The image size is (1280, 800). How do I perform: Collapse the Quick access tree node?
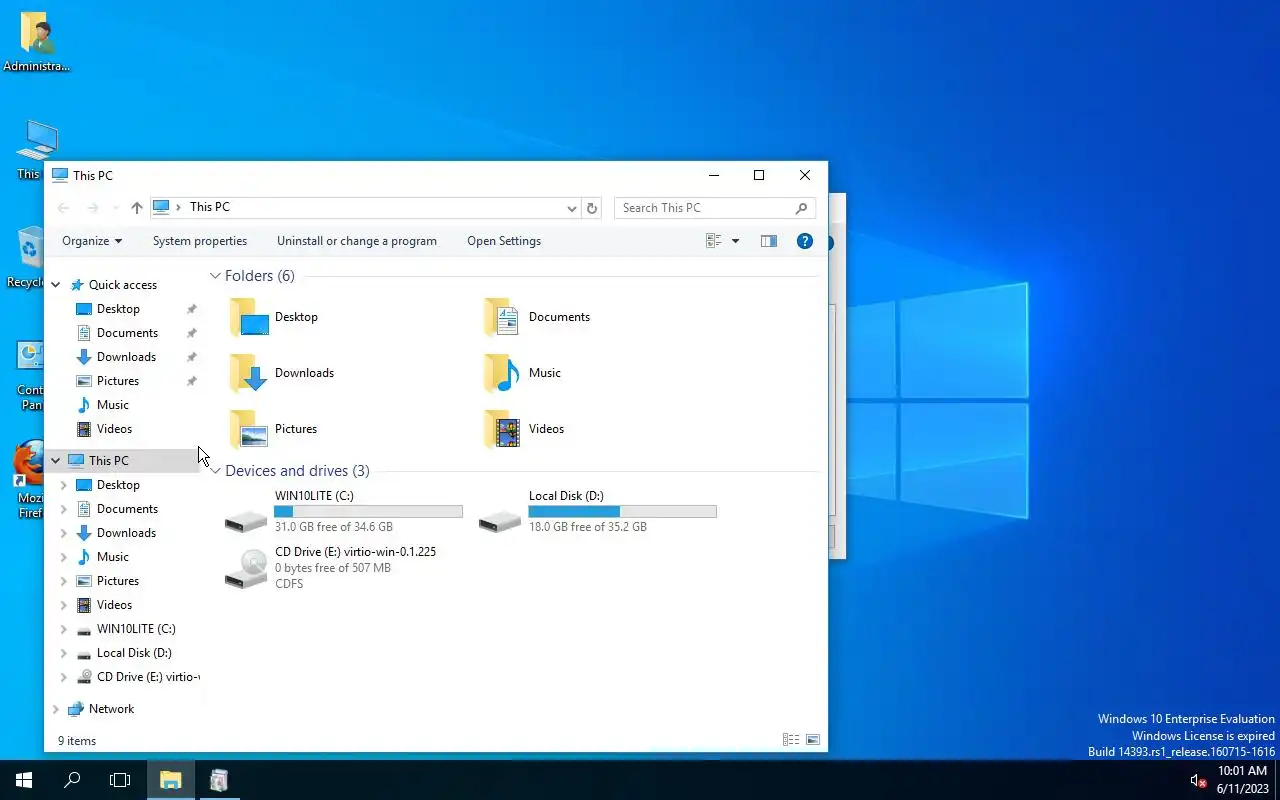[56, 285]
